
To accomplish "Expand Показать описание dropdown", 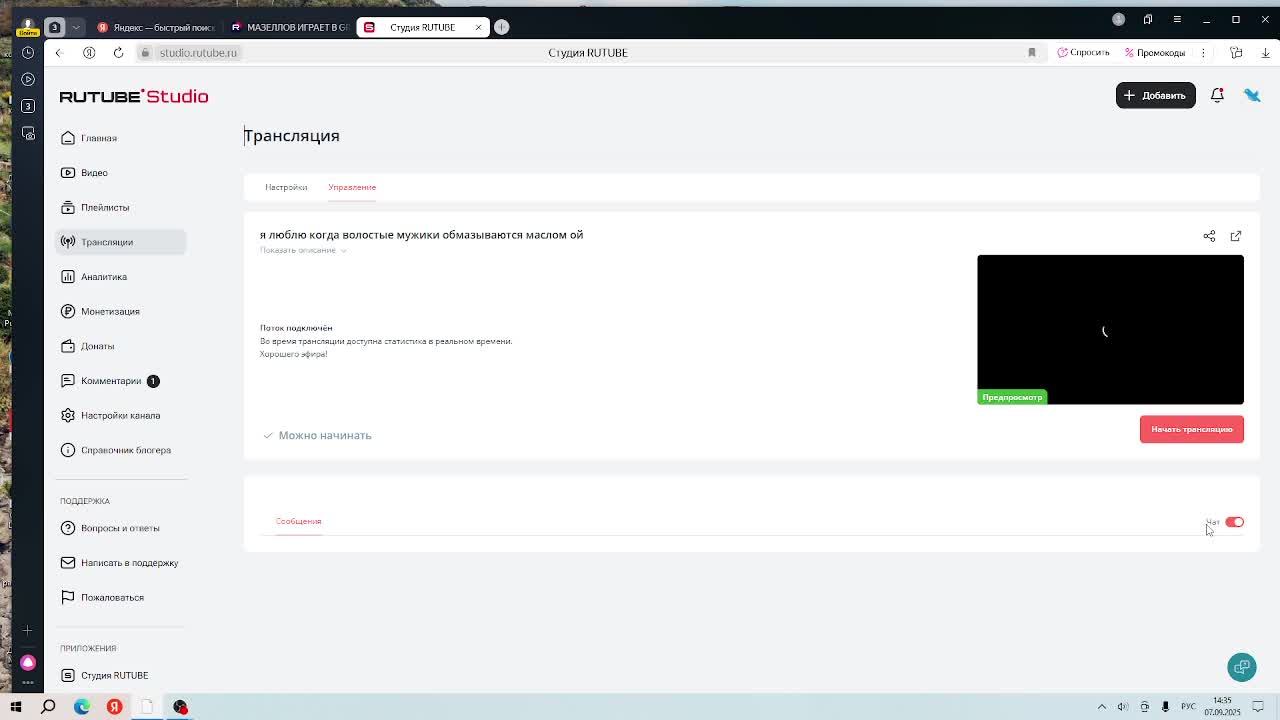I will [x=303, y=250].
